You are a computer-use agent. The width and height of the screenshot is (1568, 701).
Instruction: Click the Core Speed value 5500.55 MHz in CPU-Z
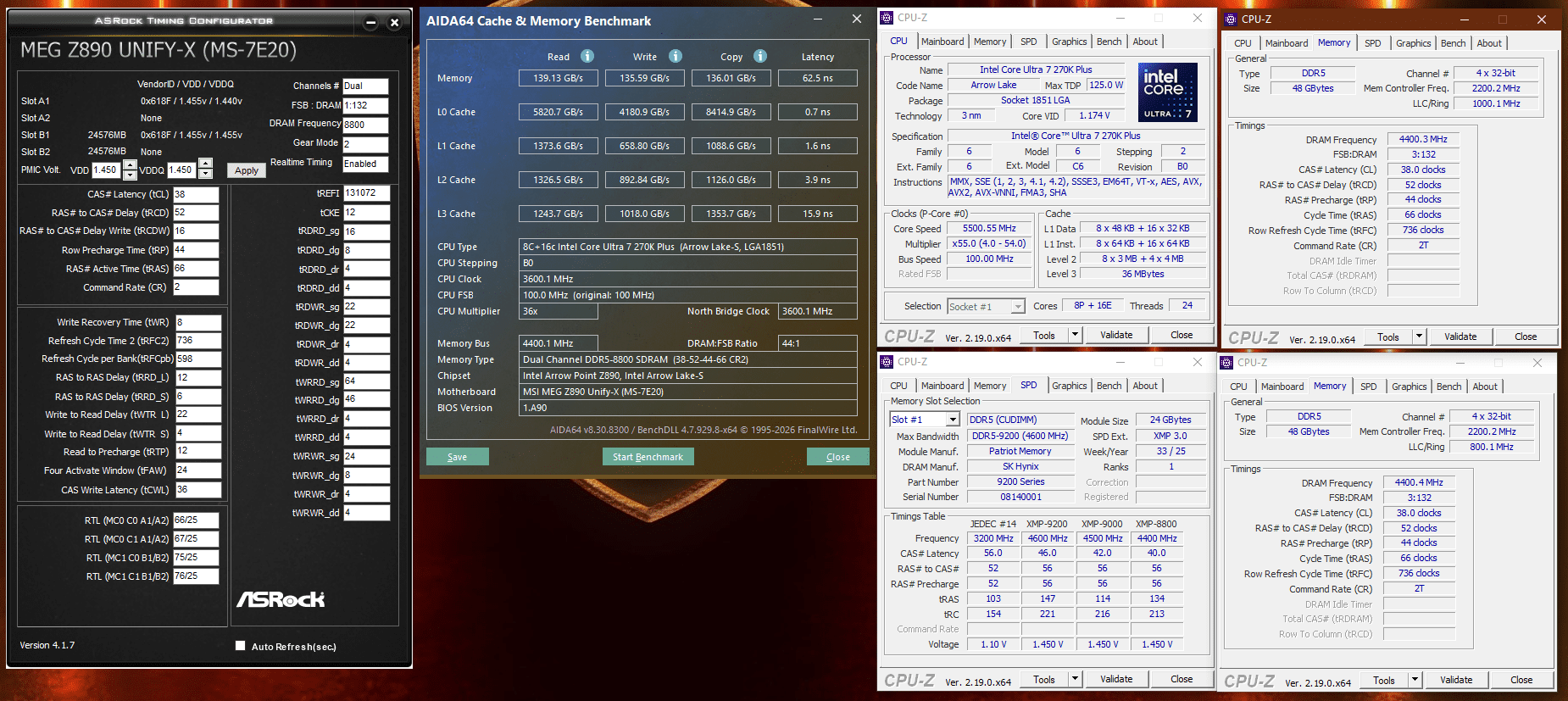pos(989,229)
